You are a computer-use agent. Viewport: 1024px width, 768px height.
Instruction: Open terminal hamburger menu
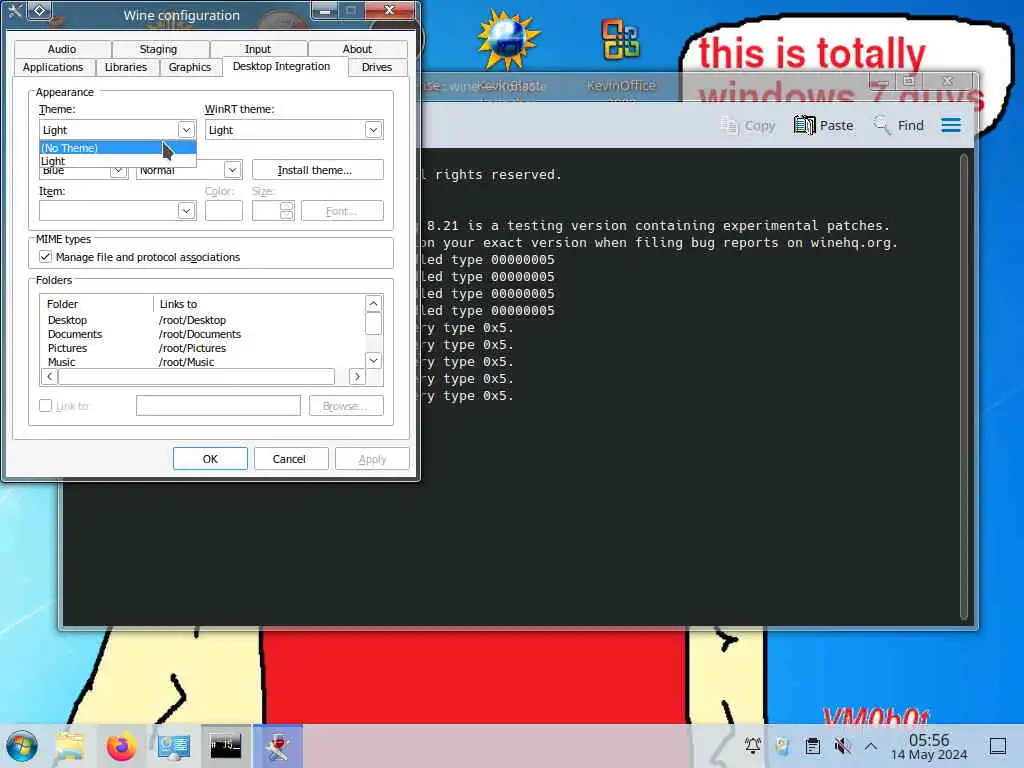tap(951, 125)
